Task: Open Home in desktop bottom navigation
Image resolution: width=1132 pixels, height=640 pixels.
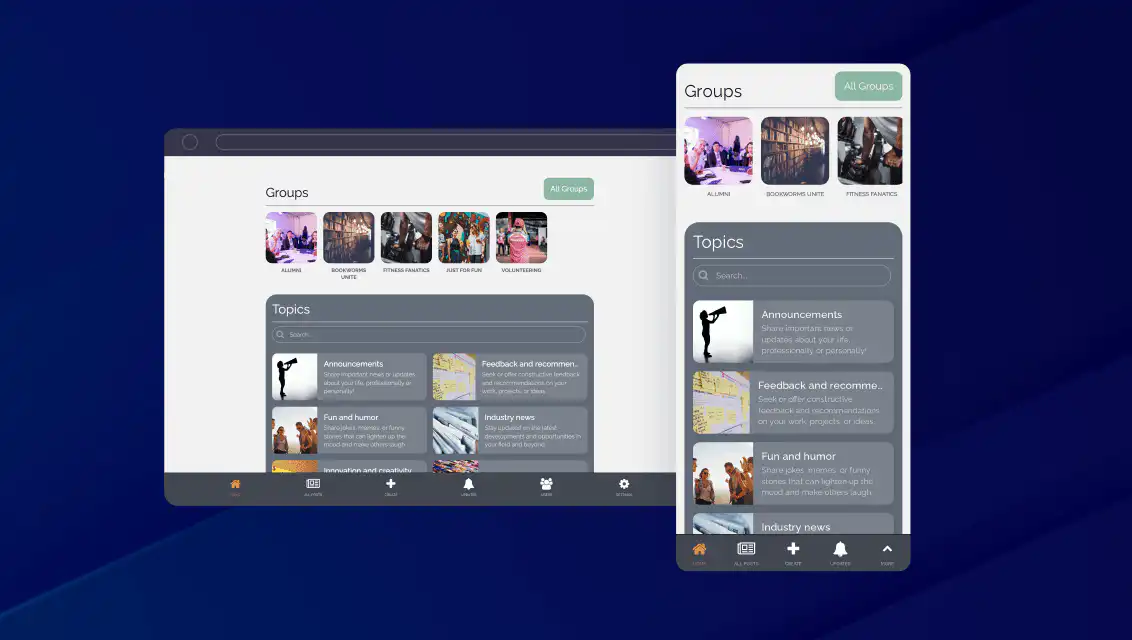Action: (235, 487)
